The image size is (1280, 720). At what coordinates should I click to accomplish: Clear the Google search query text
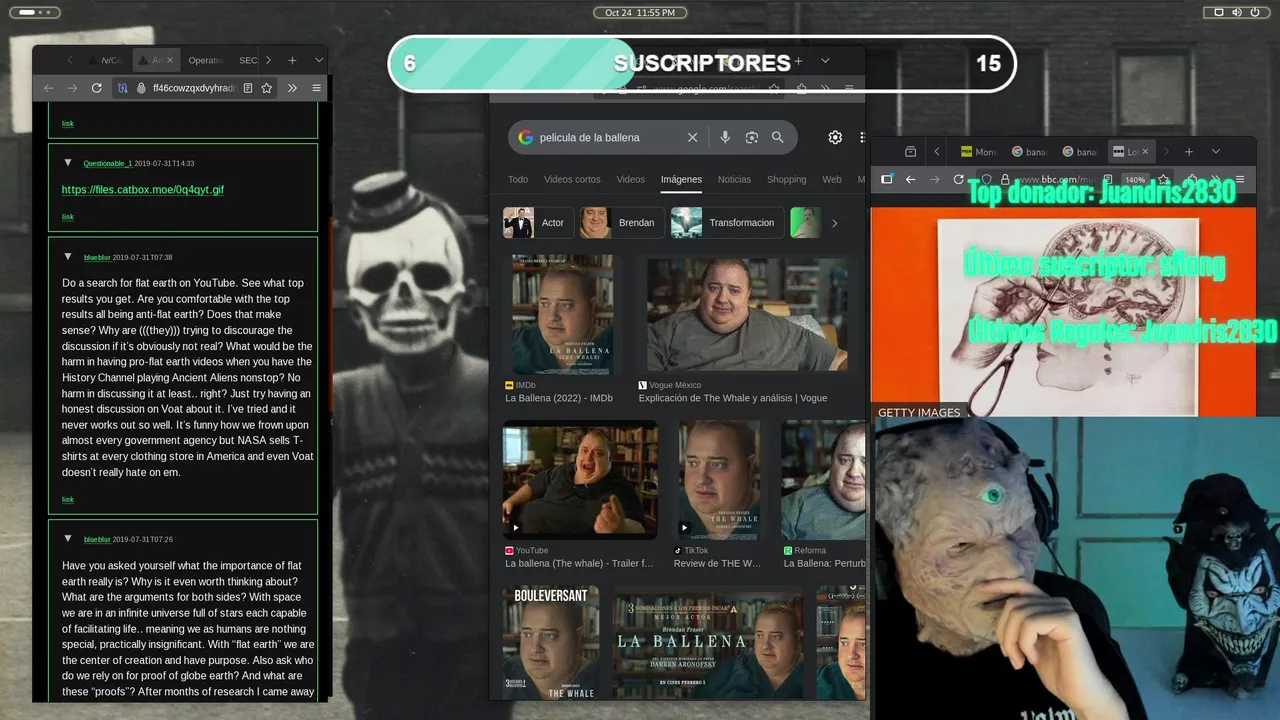point(692,137)
